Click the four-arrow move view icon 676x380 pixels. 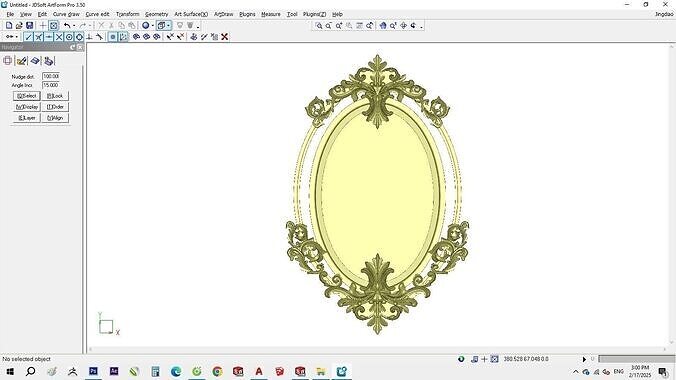[404, 26]
